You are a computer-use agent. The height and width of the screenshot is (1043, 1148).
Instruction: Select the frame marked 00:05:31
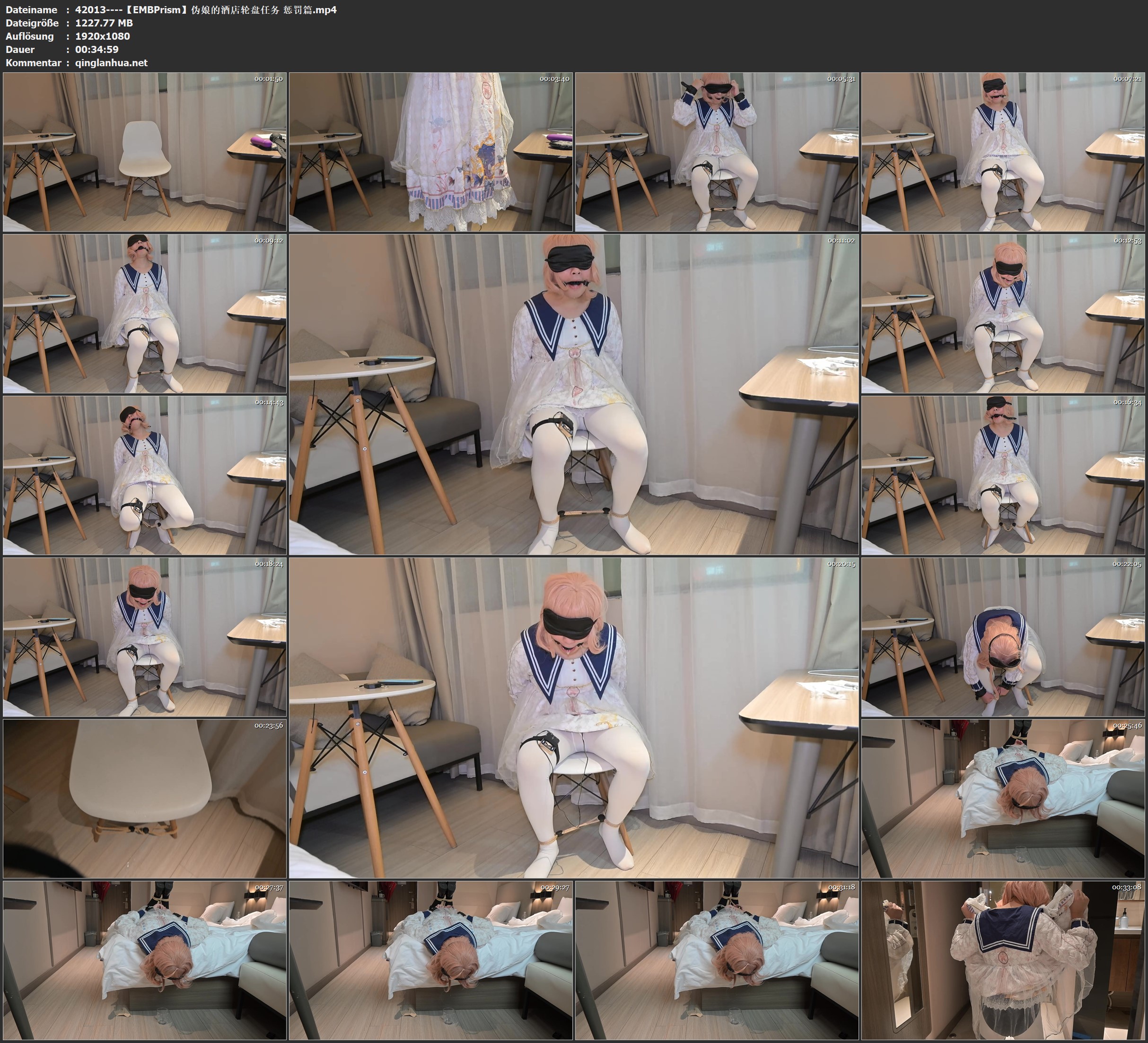[x=717, y=151]
